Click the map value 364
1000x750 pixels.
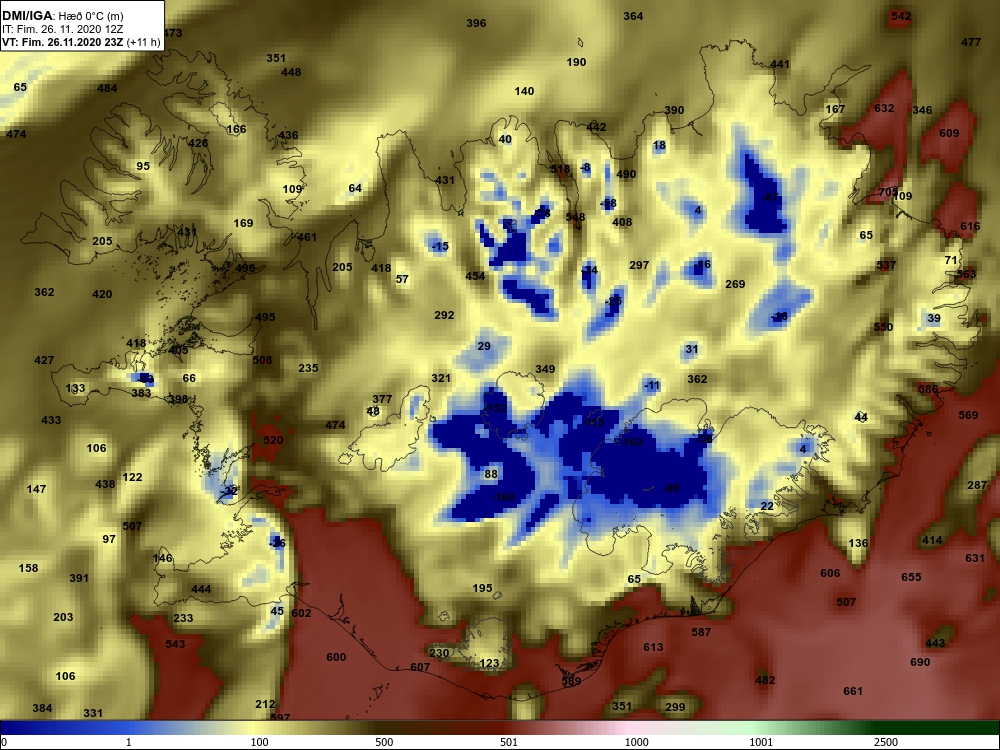point(633,16)
